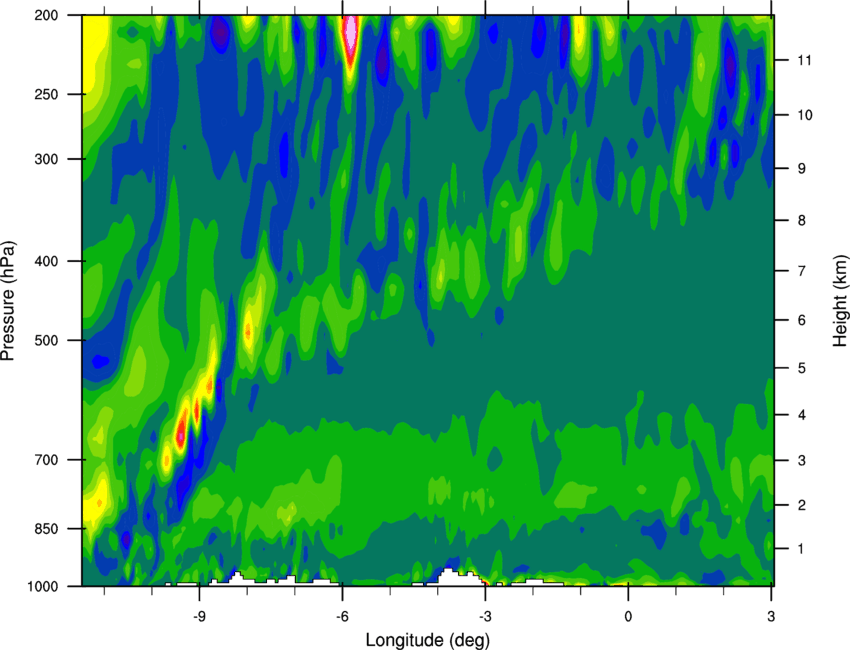The image size is (850, 650).
Task: Click the 11 km height tick label
Action: [805, 60]
